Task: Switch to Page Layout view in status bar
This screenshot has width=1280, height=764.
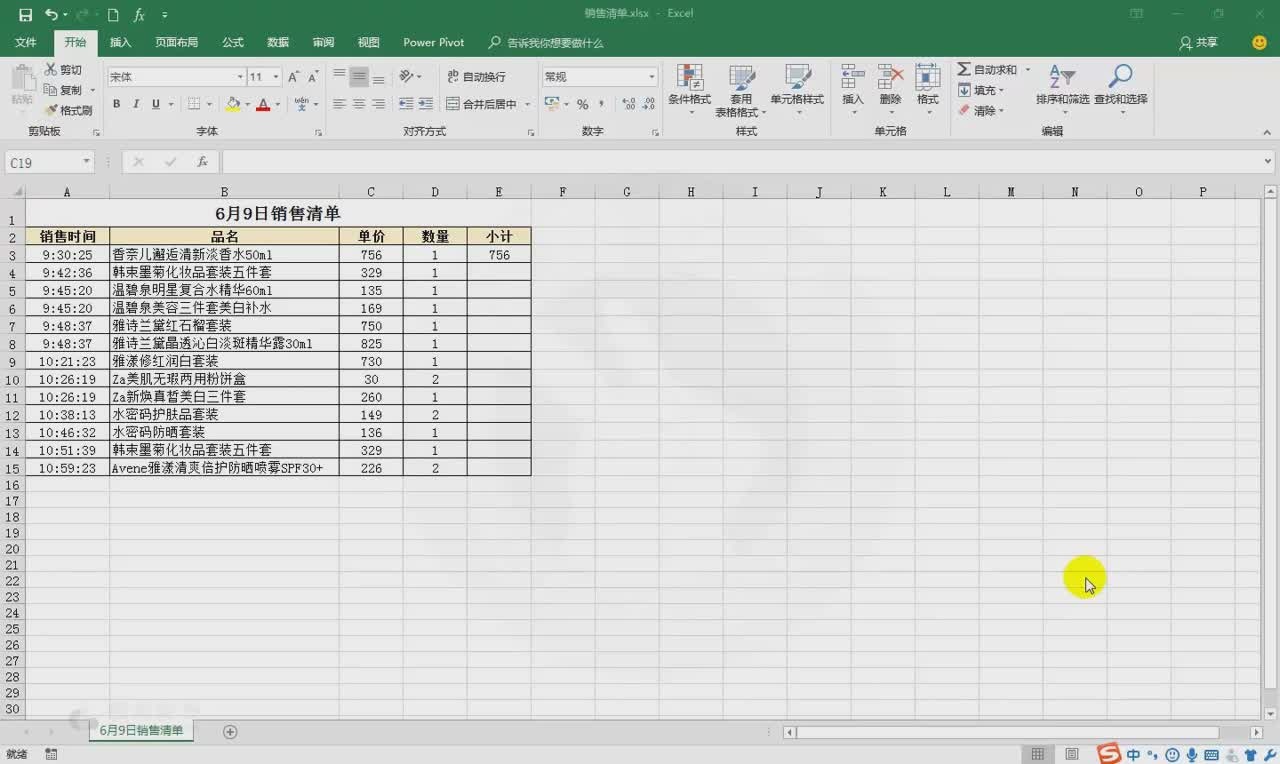Action: click(1072, 754)
